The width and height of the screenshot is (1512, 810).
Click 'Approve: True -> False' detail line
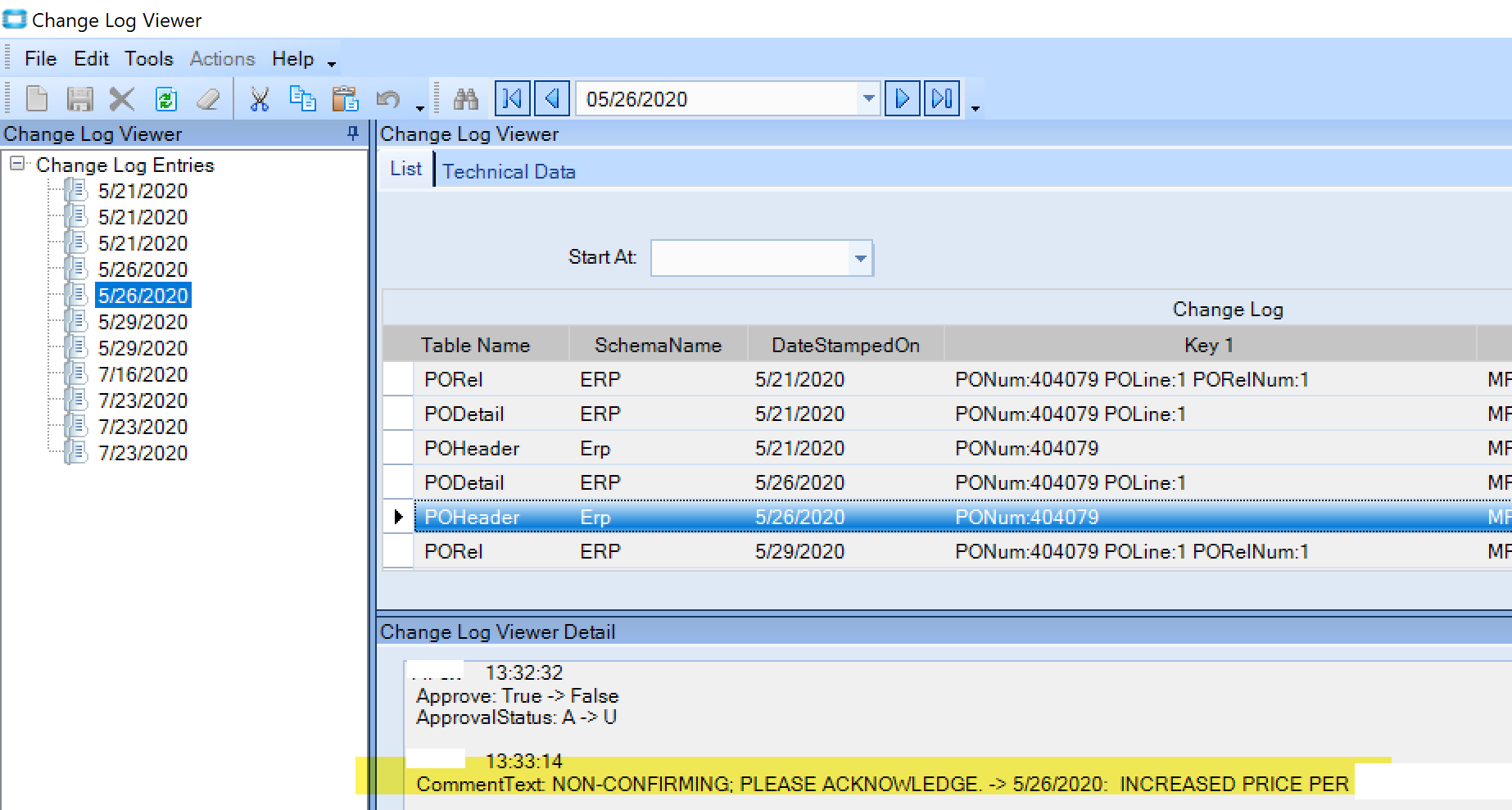[518, 695]
